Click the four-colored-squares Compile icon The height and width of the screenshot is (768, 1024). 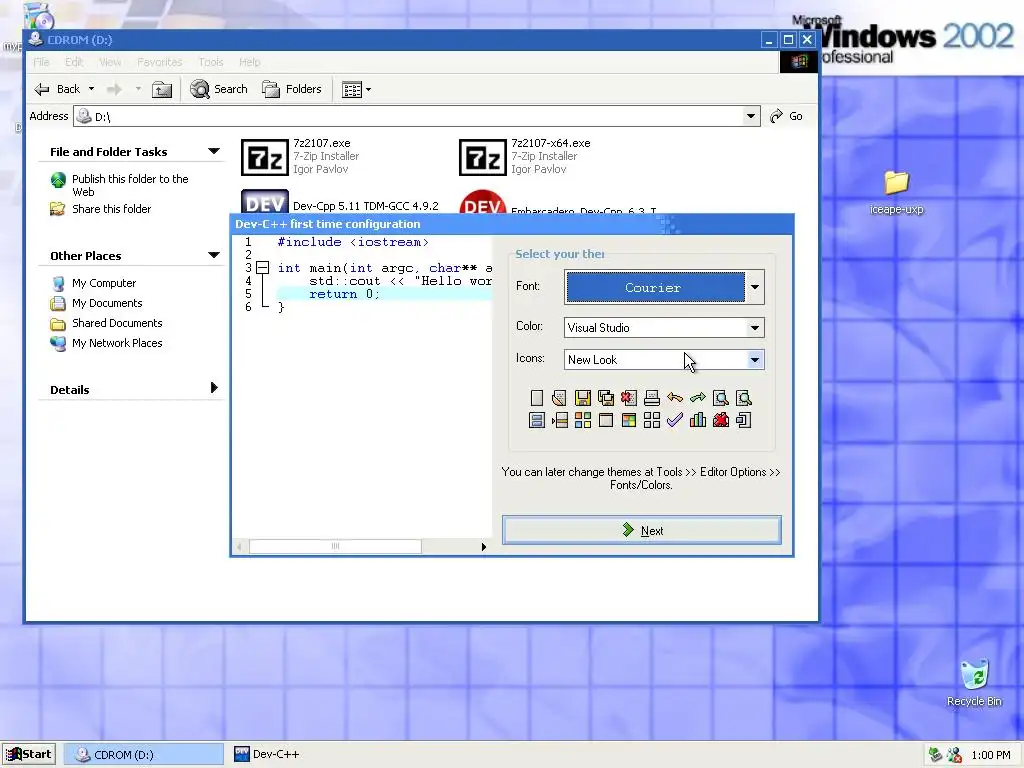click(583, 421)
